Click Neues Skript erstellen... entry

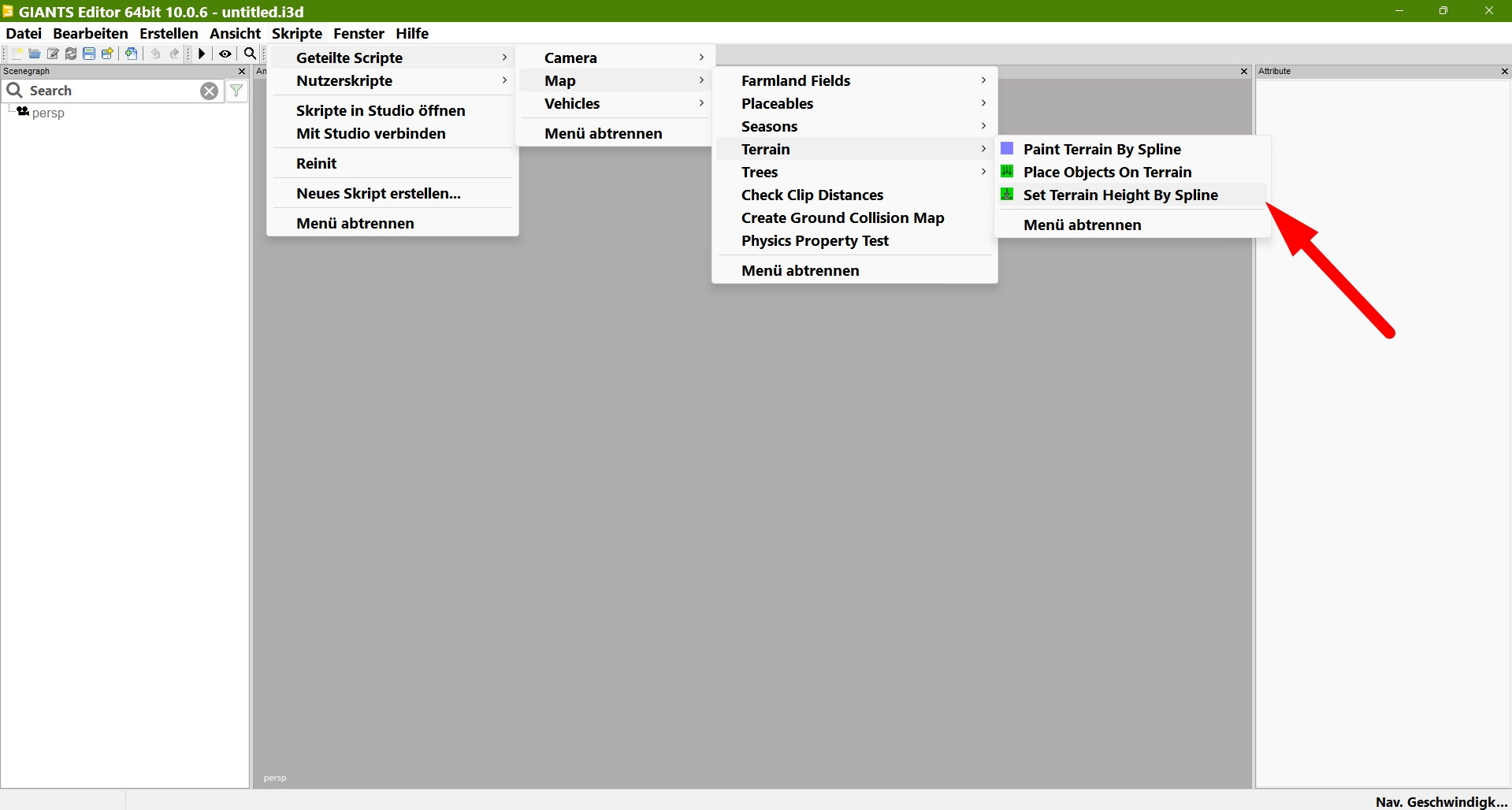(378, 193)
